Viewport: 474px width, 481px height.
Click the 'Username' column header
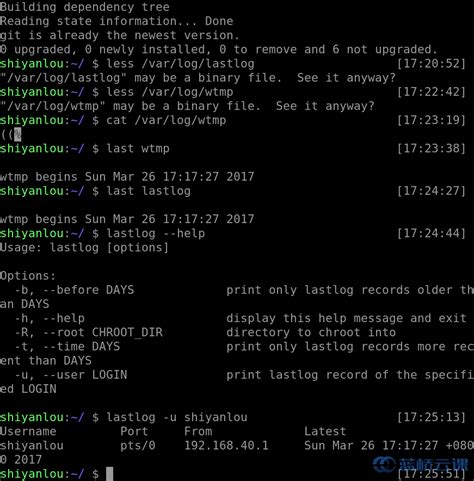[x=28, y=431]
